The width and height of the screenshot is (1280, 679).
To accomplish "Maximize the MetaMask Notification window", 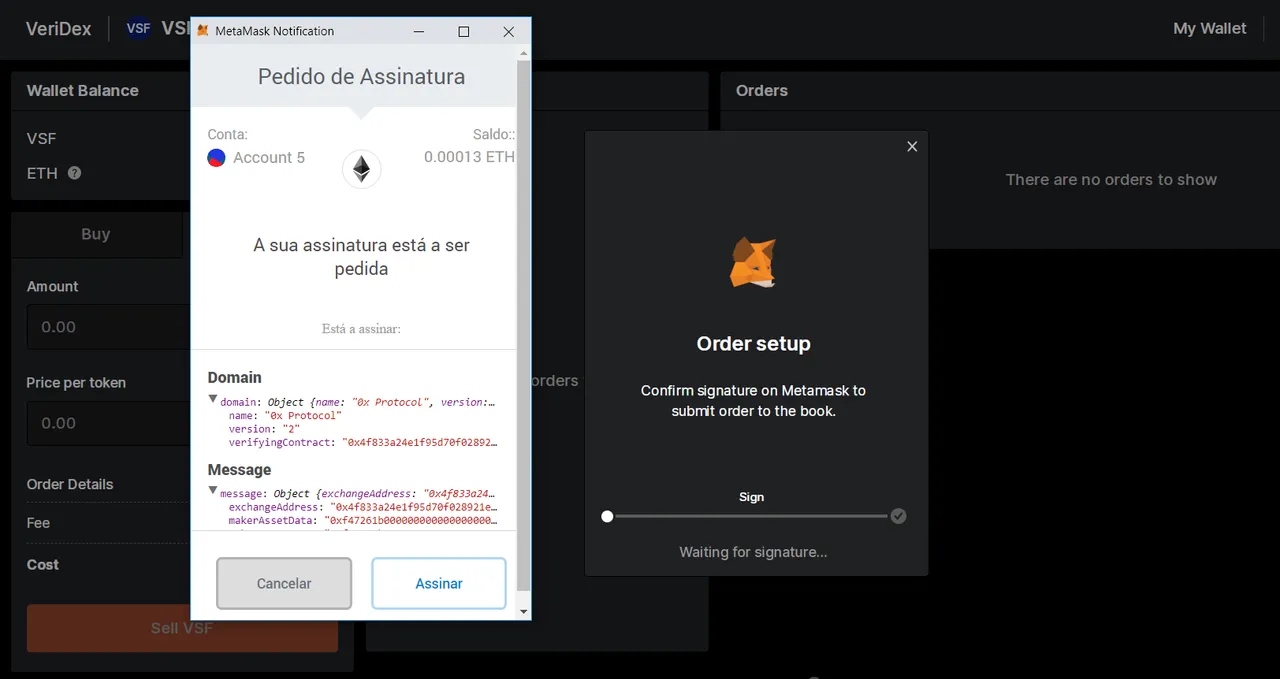I will point(464,31).
